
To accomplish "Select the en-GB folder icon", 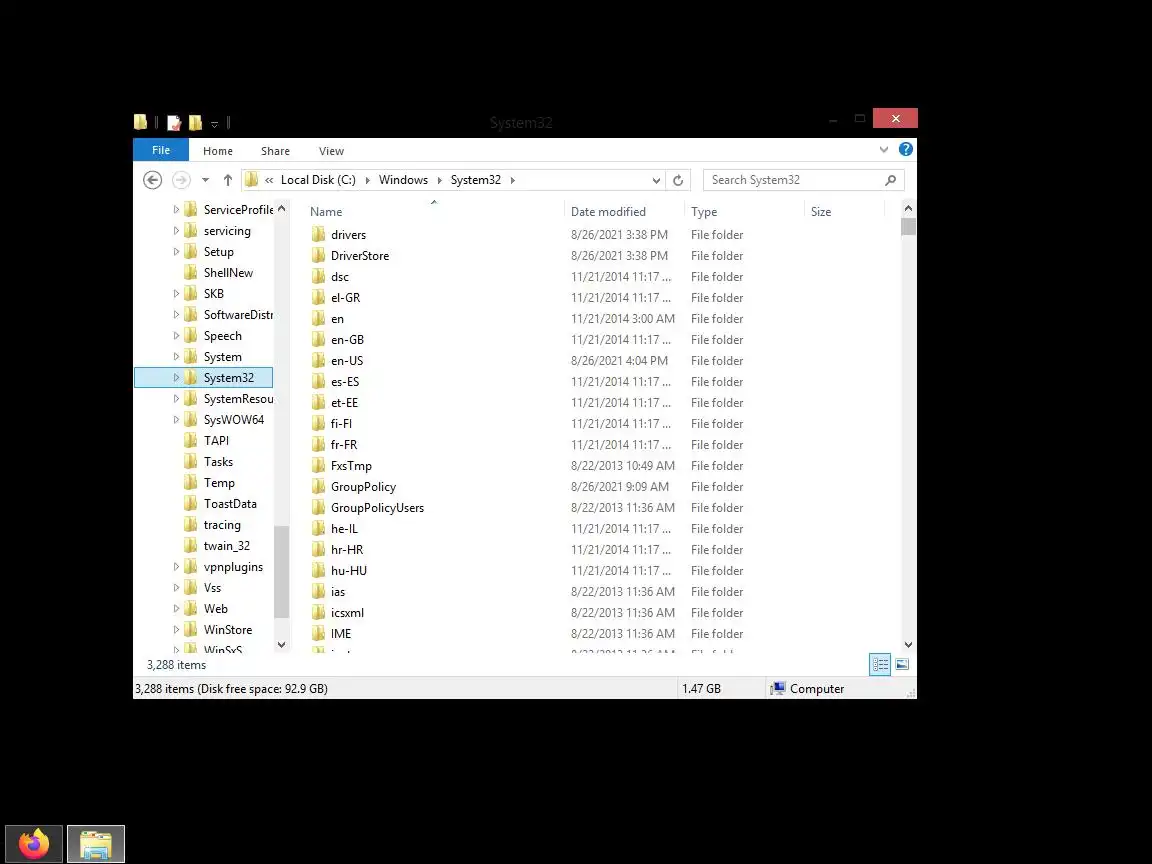I will coord(318,339).
